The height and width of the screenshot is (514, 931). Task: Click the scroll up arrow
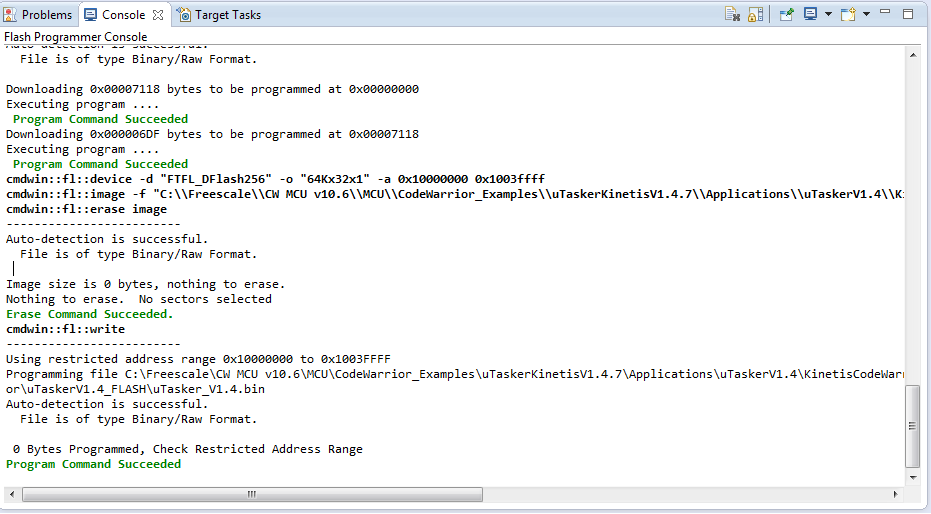912,54
